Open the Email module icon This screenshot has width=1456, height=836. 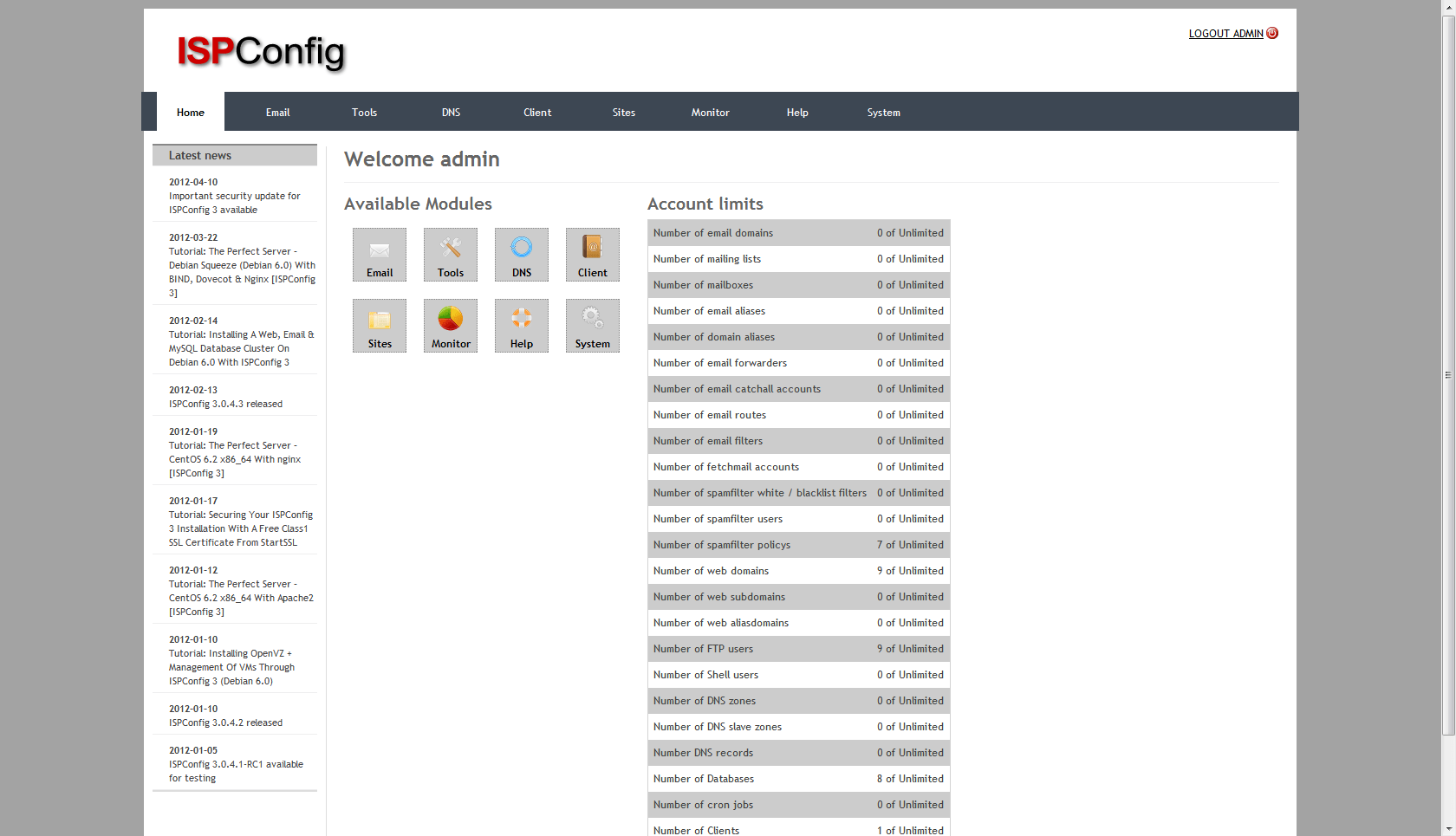[380, 255]
